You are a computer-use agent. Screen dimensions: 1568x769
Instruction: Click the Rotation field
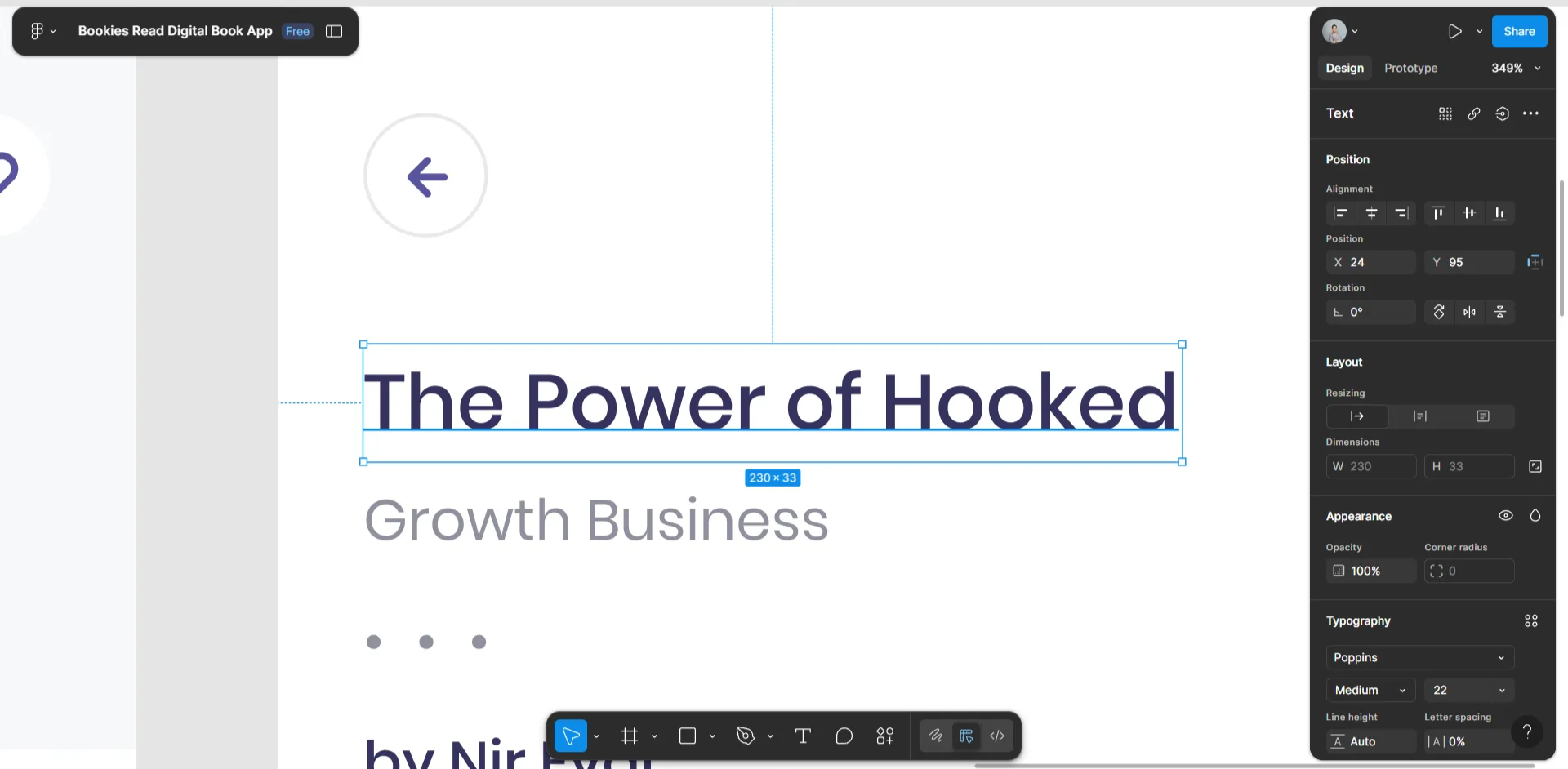pyautogui.click(x=1371, y=312)
